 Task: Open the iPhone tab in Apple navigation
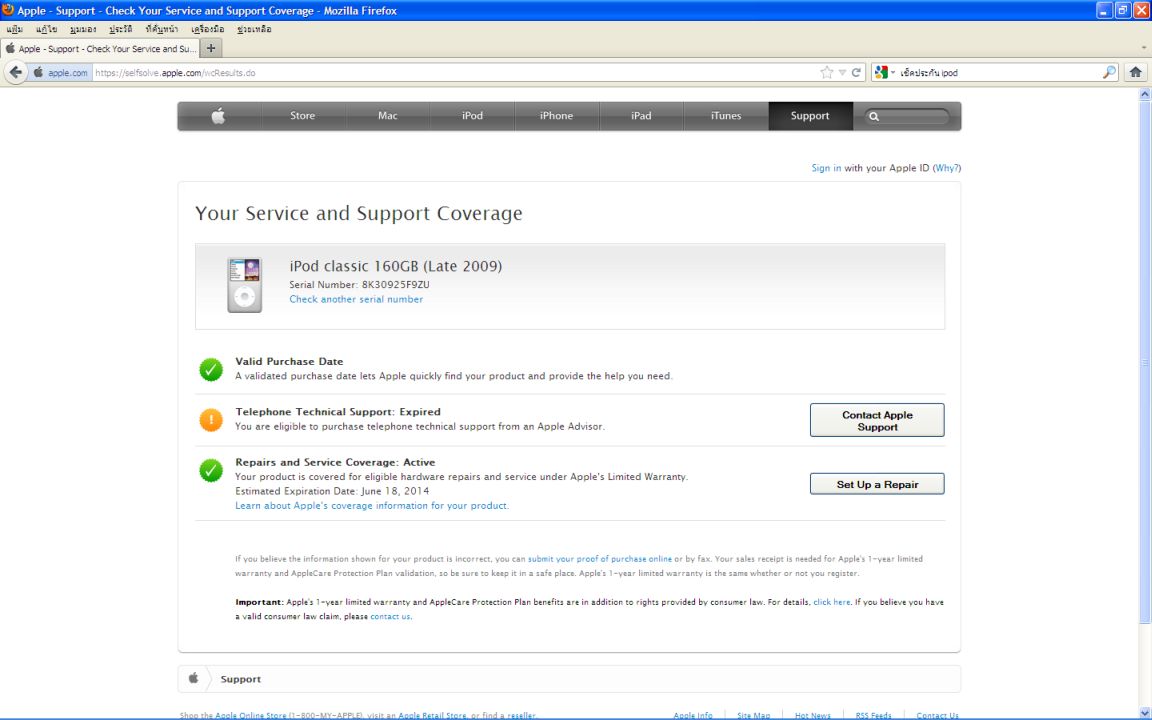click(556, 116)
